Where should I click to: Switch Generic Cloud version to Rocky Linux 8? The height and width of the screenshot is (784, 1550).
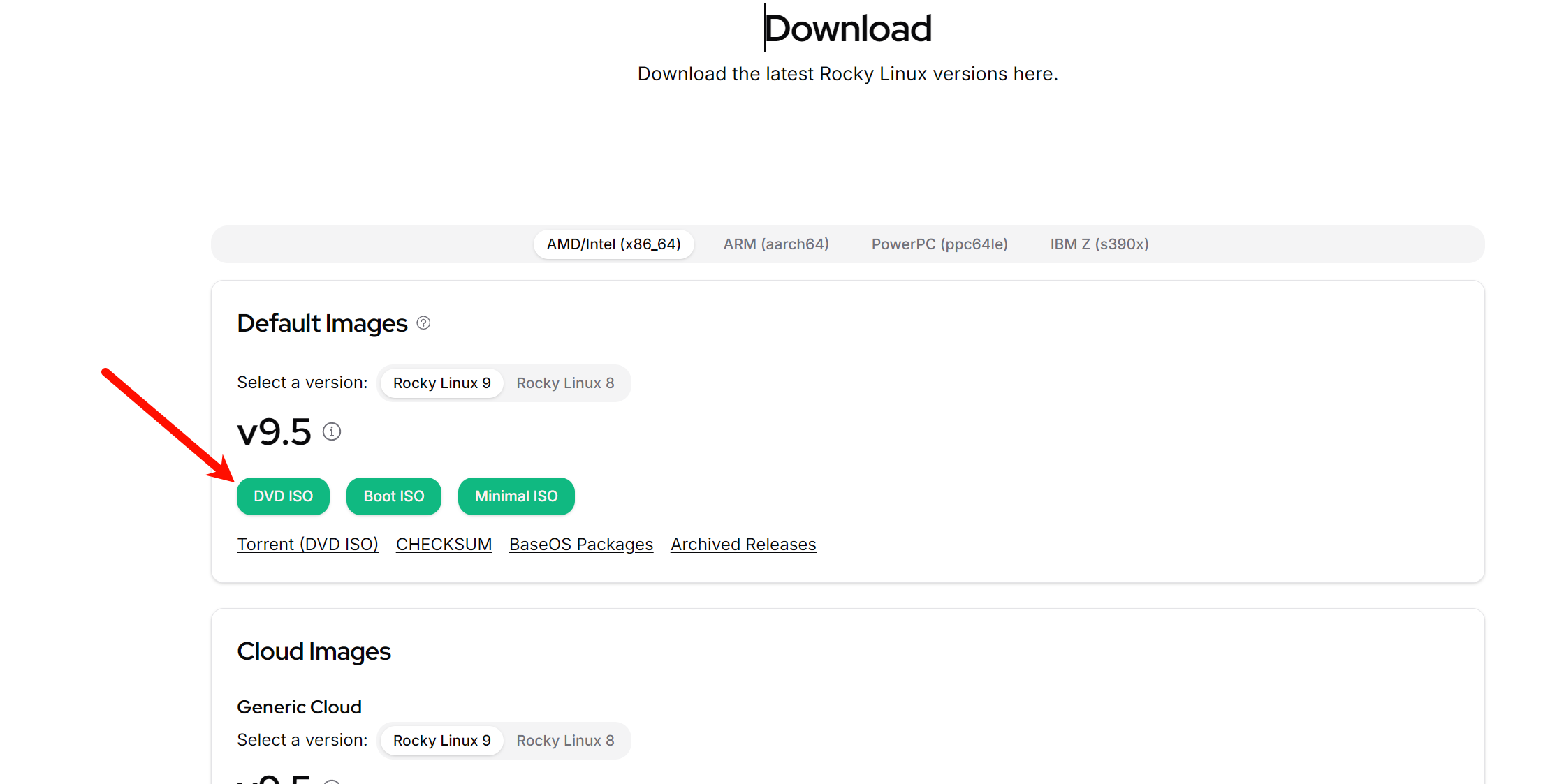click(x=565, y=741)
